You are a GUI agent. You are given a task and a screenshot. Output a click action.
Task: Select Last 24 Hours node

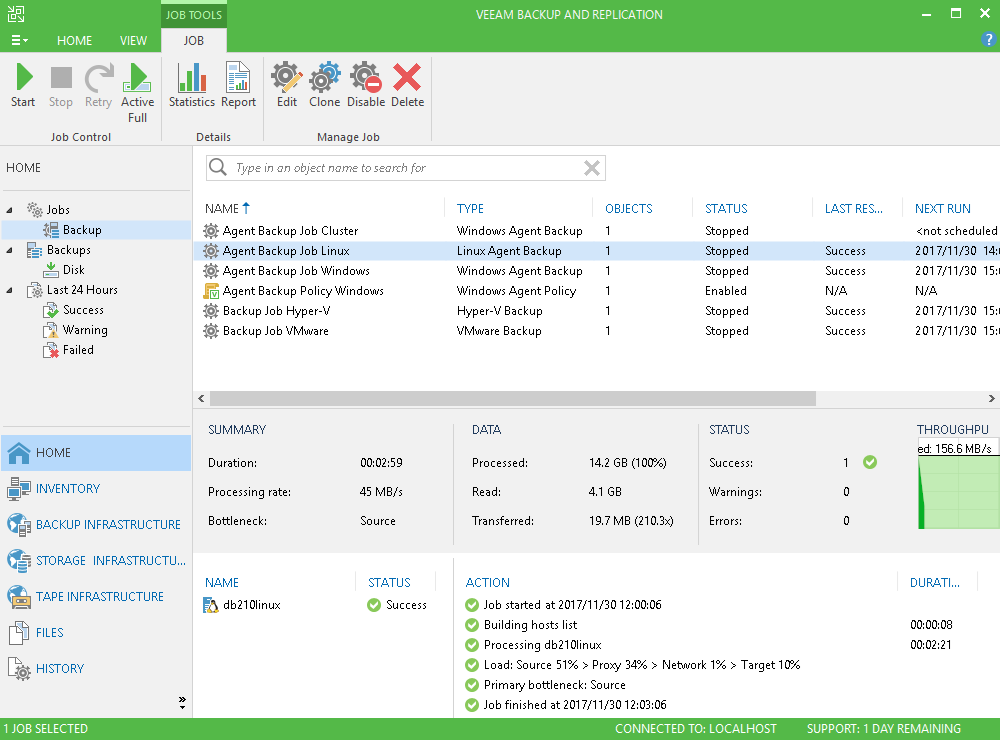pyautogui.click(x=72, y=290)
